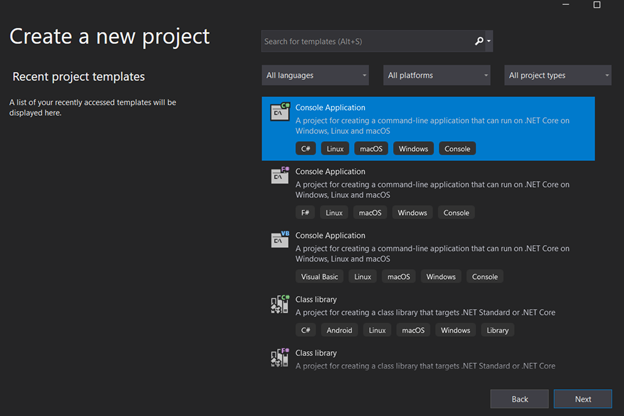This screenshot has height=416, width=624.
Task: Click the Visual Basic tag
Action: click(320, 277)
